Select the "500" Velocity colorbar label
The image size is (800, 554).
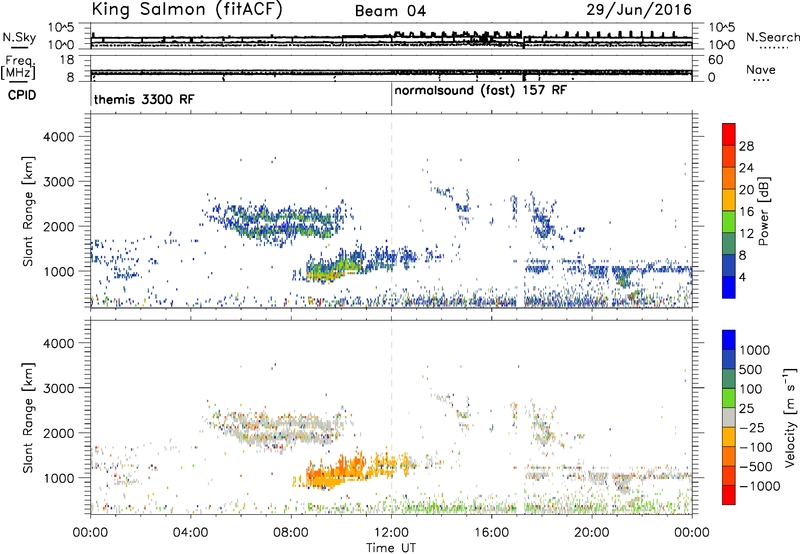pos(751,369)
